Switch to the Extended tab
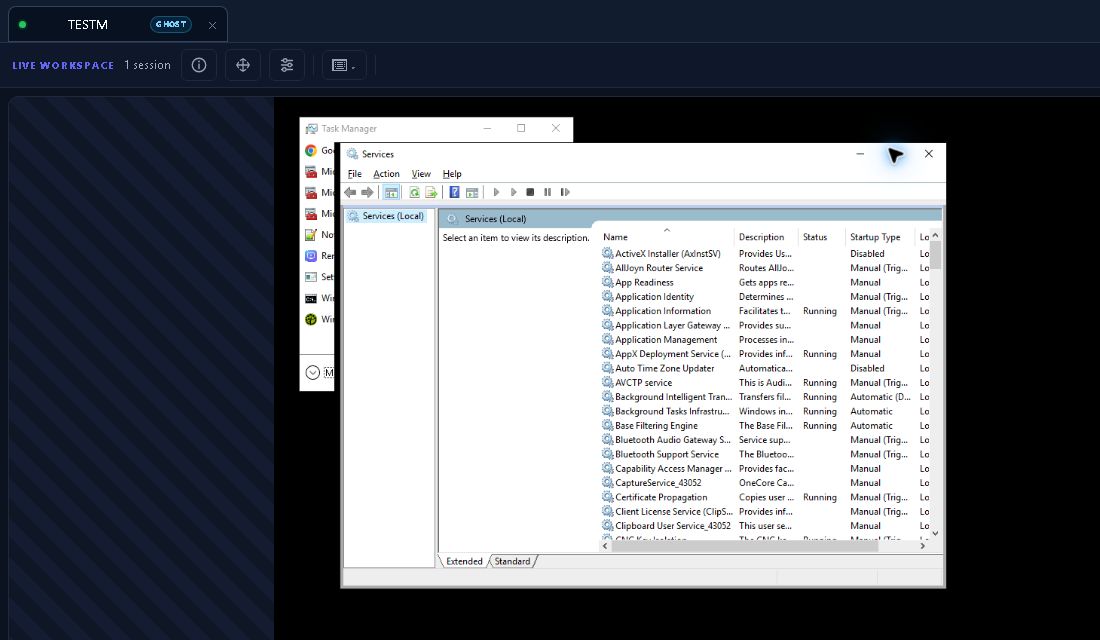The image size is (1100, 640). [464, 561]
